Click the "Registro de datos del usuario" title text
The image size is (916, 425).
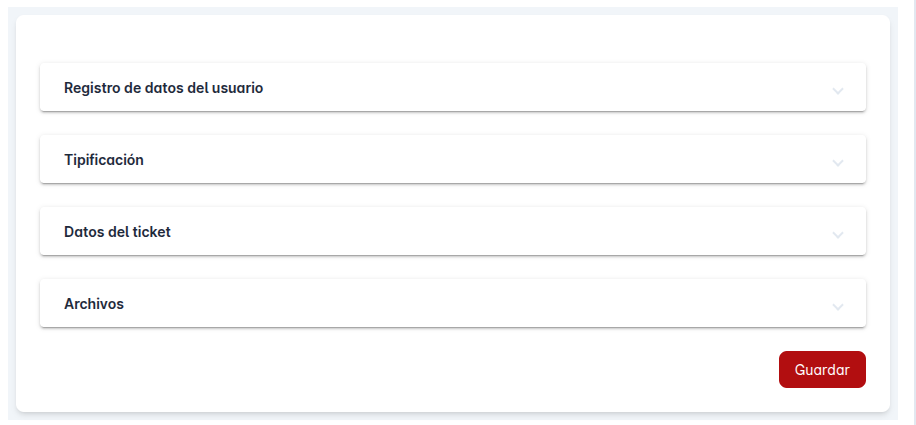[163, 88]
